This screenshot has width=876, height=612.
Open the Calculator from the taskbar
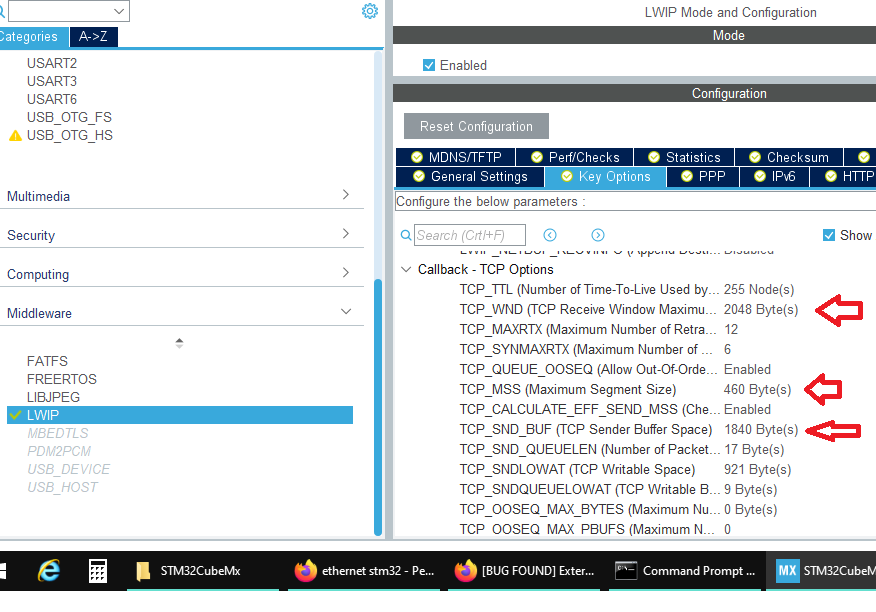[98, 571]
